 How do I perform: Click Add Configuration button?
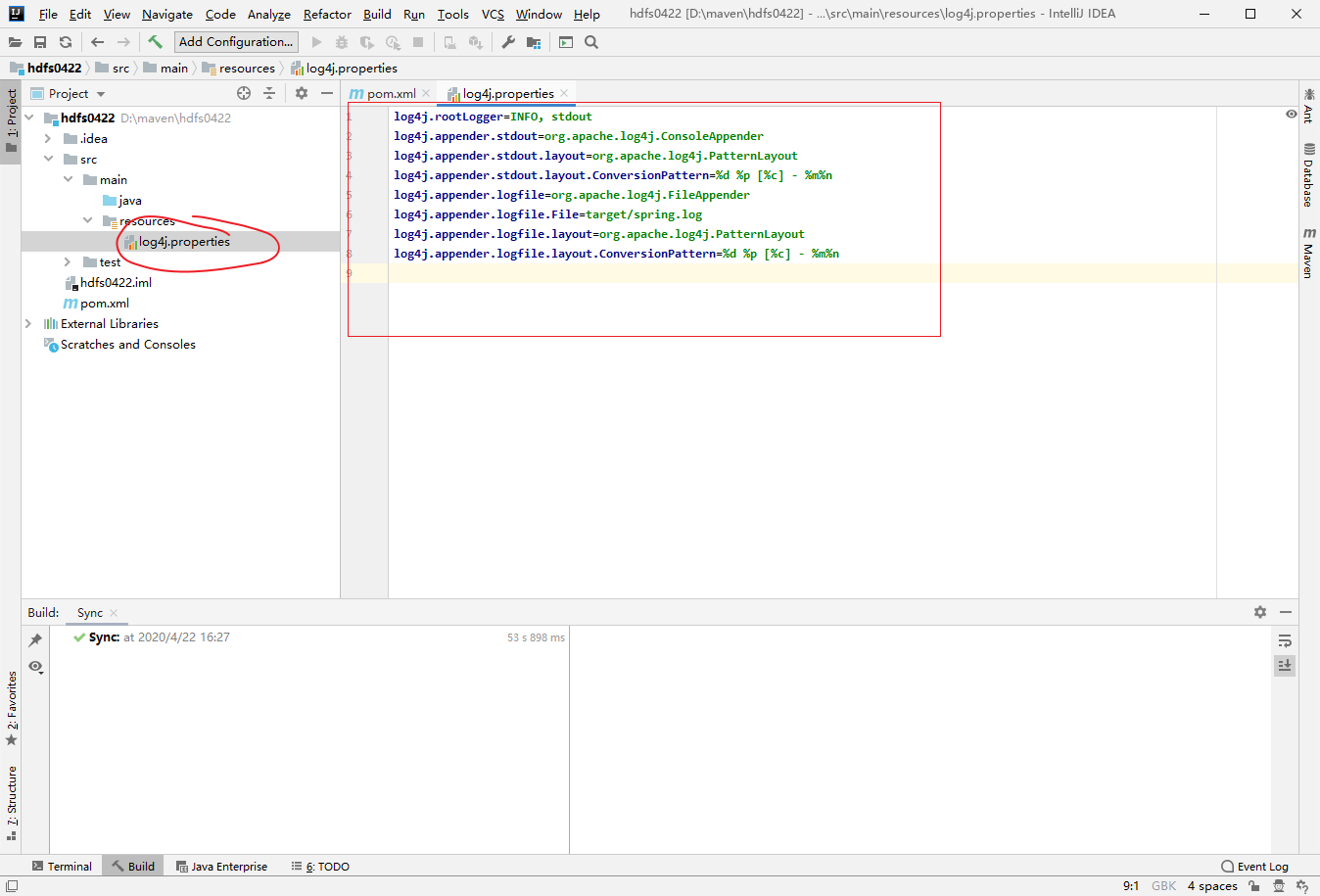236,41
